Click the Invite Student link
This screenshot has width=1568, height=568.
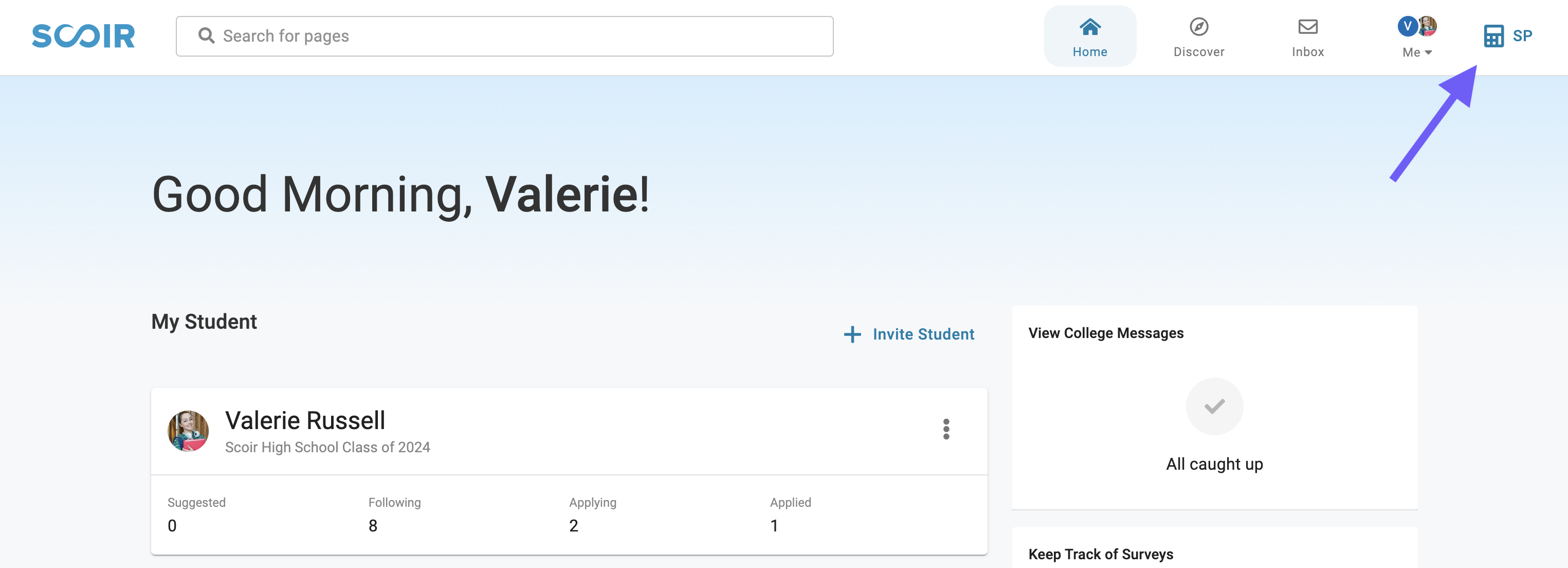tap(923, 334)
